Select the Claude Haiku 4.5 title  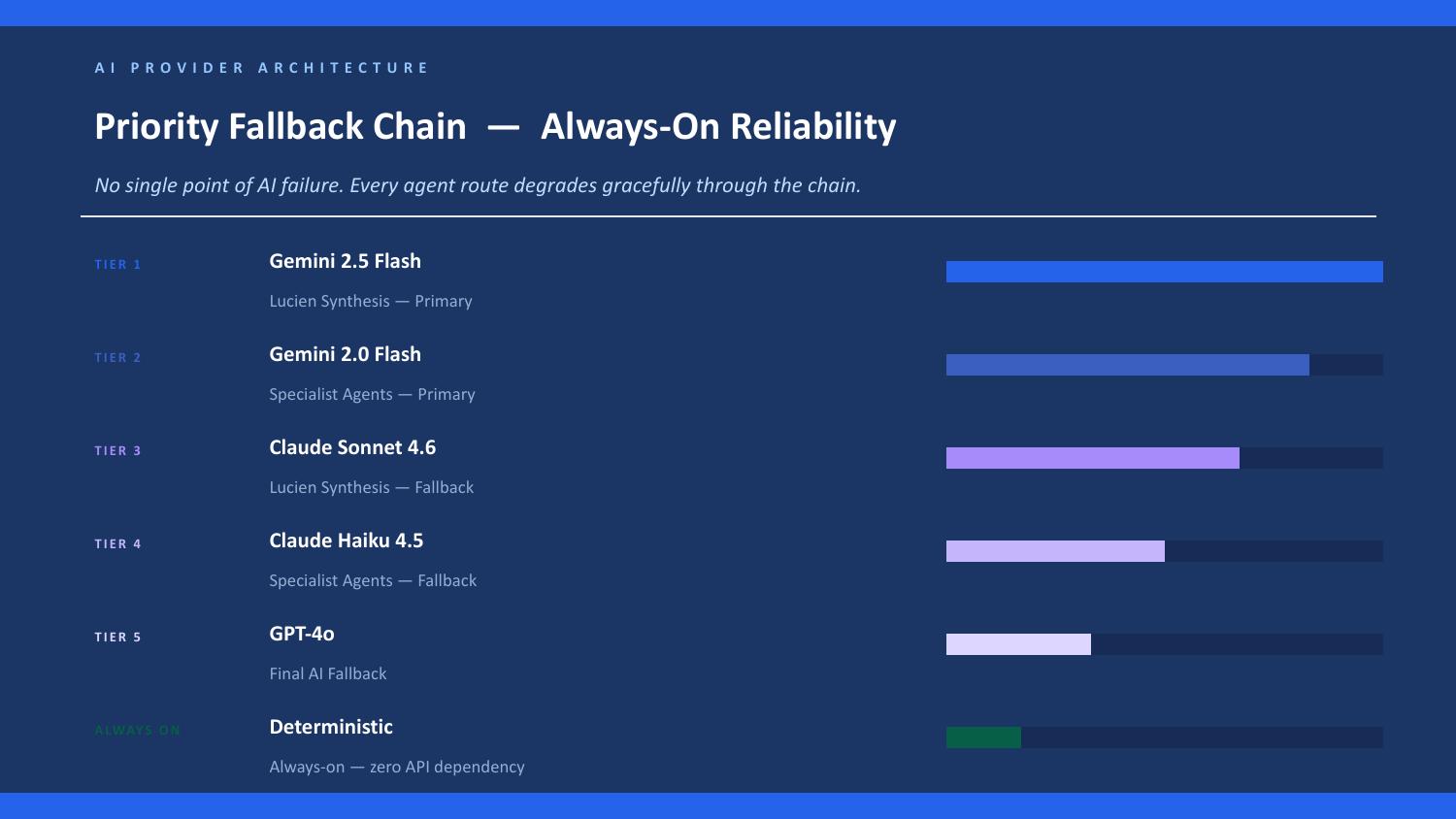tap(347, 541)
